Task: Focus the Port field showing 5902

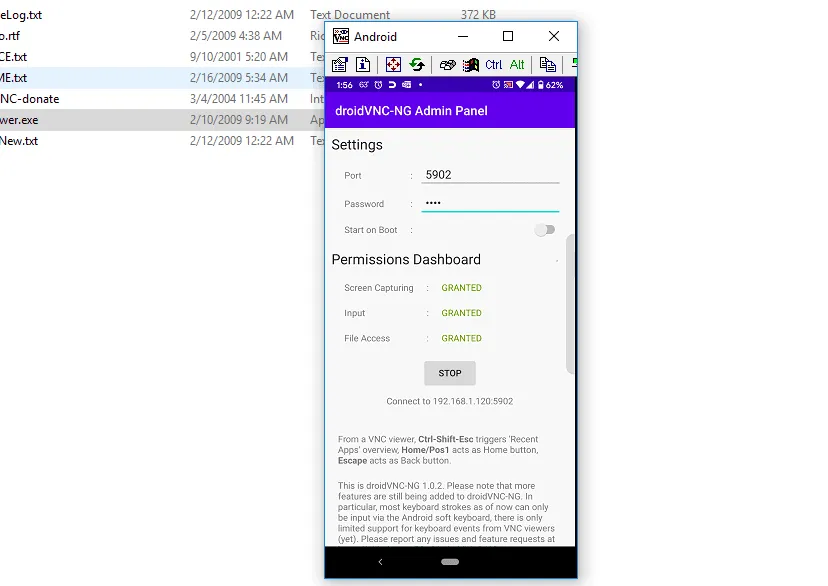Action: click(x=490, y=175)
